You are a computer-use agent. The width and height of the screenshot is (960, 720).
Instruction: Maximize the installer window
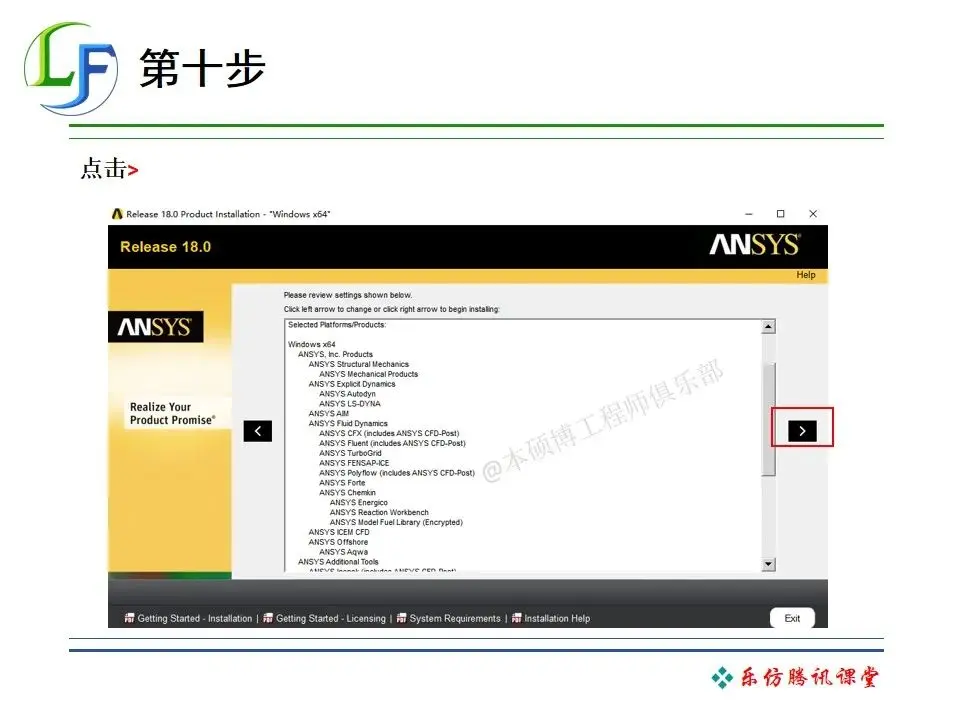click(x=781, y=214)
